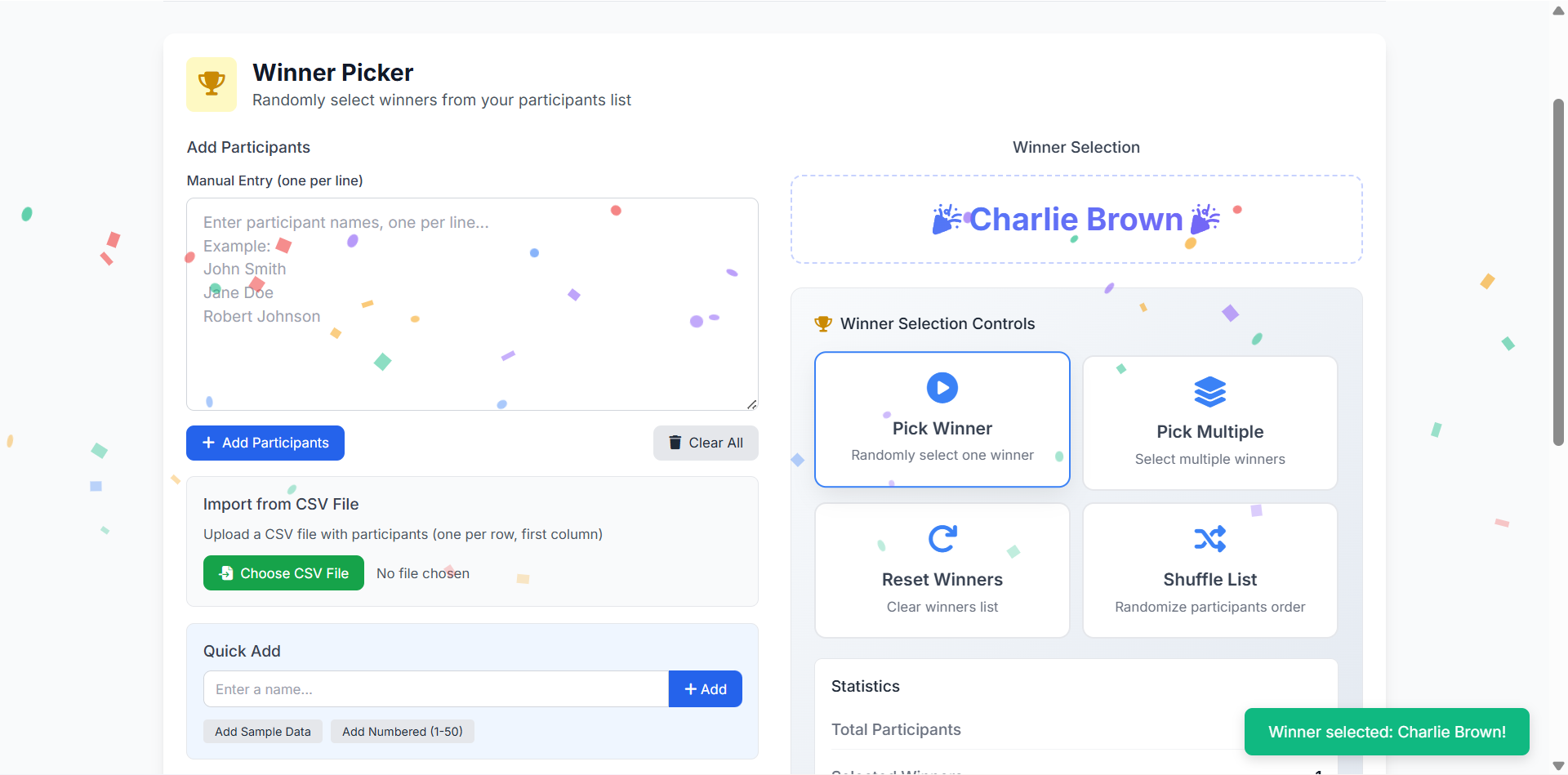Pick Winner to randomly select one

pos(942,420)
